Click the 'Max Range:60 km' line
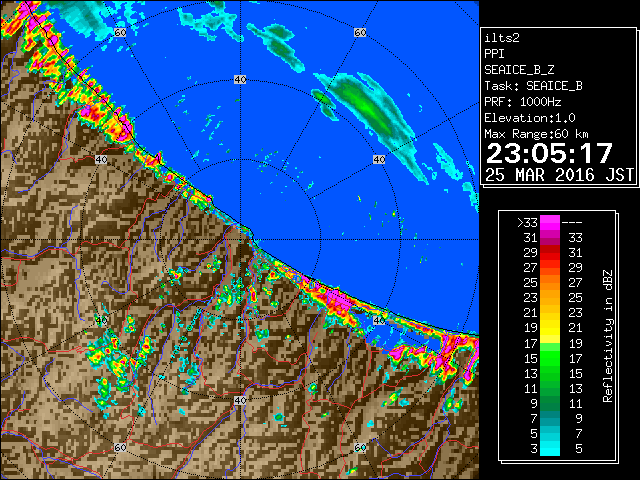This screenshot has width=640, height=480. pos(536,134)
